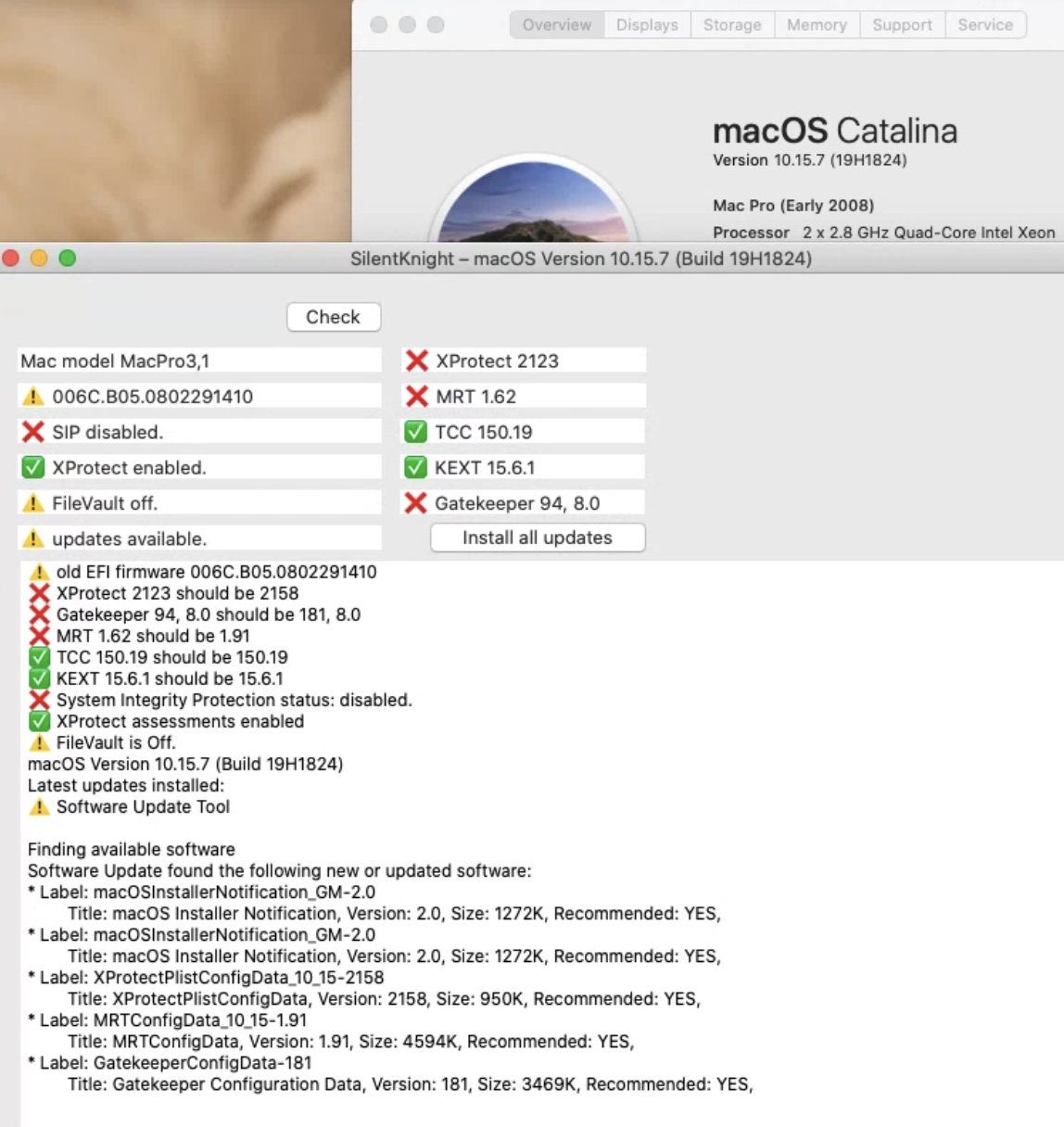Click red cross beside MRT should be 1.91
Image resolution: width=1064 pixels, height=1127 pixels.
tap(39, 636)
